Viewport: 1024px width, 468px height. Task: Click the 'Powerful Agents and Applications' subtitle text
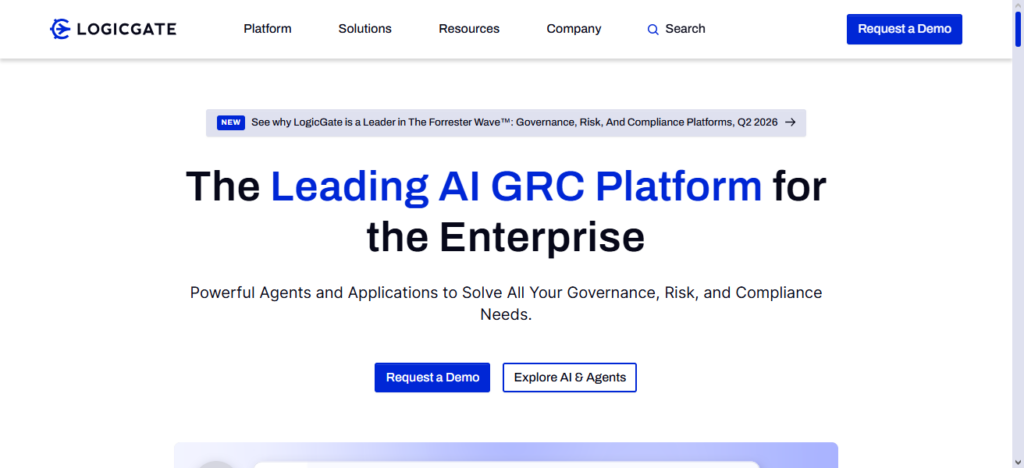(505, 304)
